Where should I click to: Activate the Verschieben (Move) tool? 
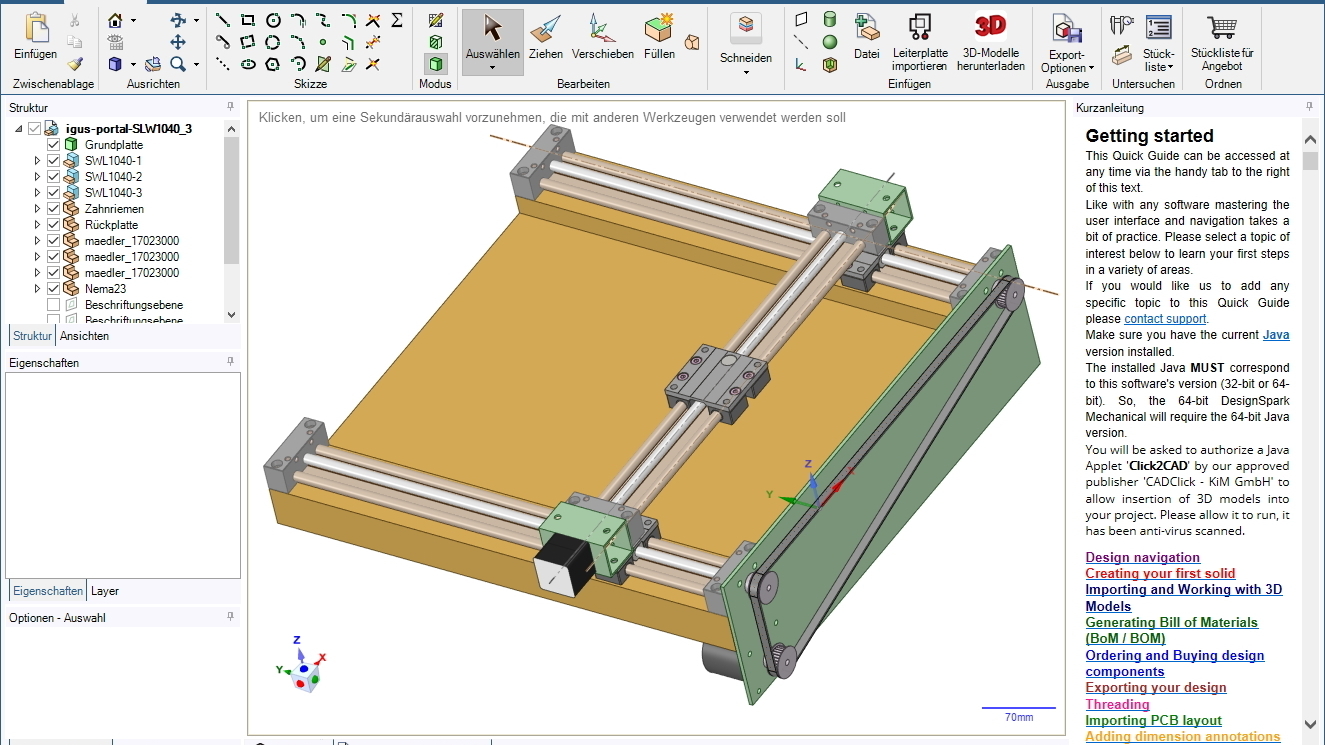tap(603, 38)
